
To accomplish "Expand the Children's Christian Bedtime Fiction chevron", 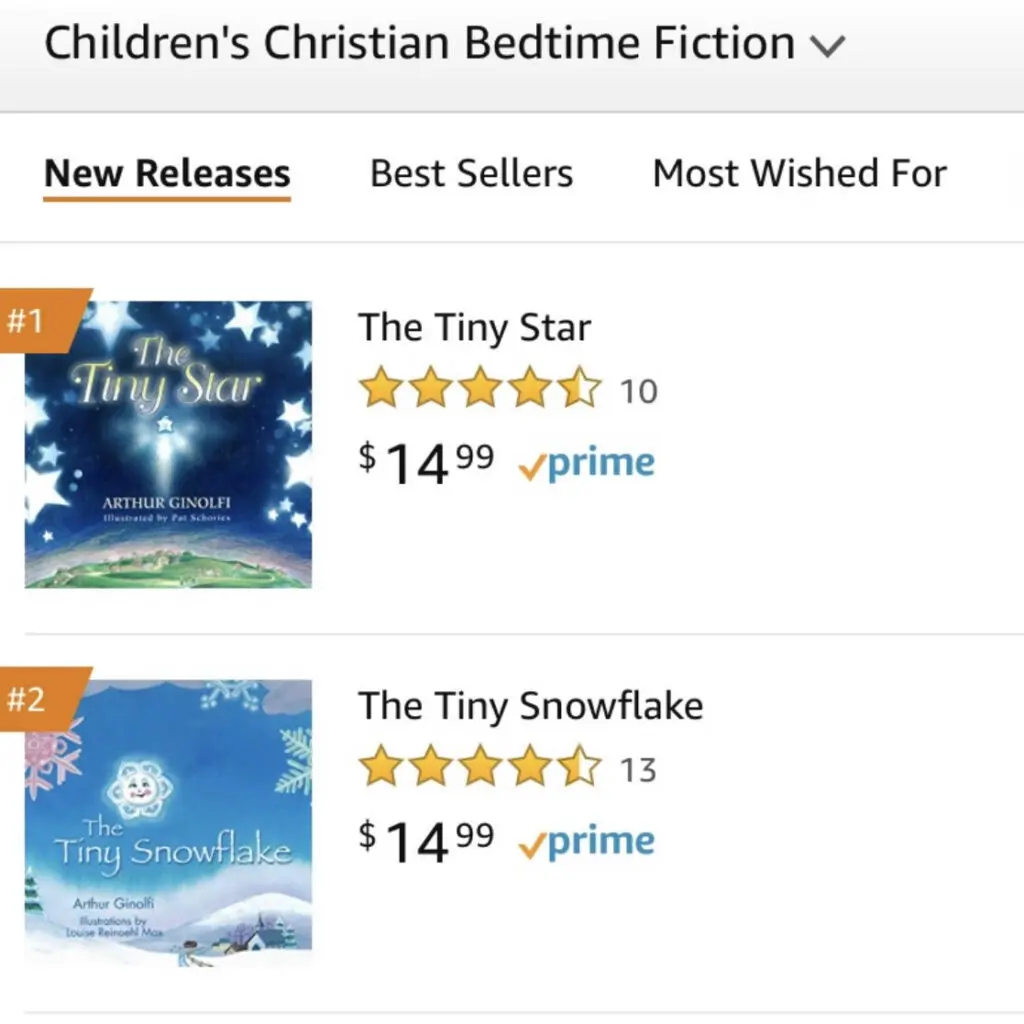I will [827, 46].
